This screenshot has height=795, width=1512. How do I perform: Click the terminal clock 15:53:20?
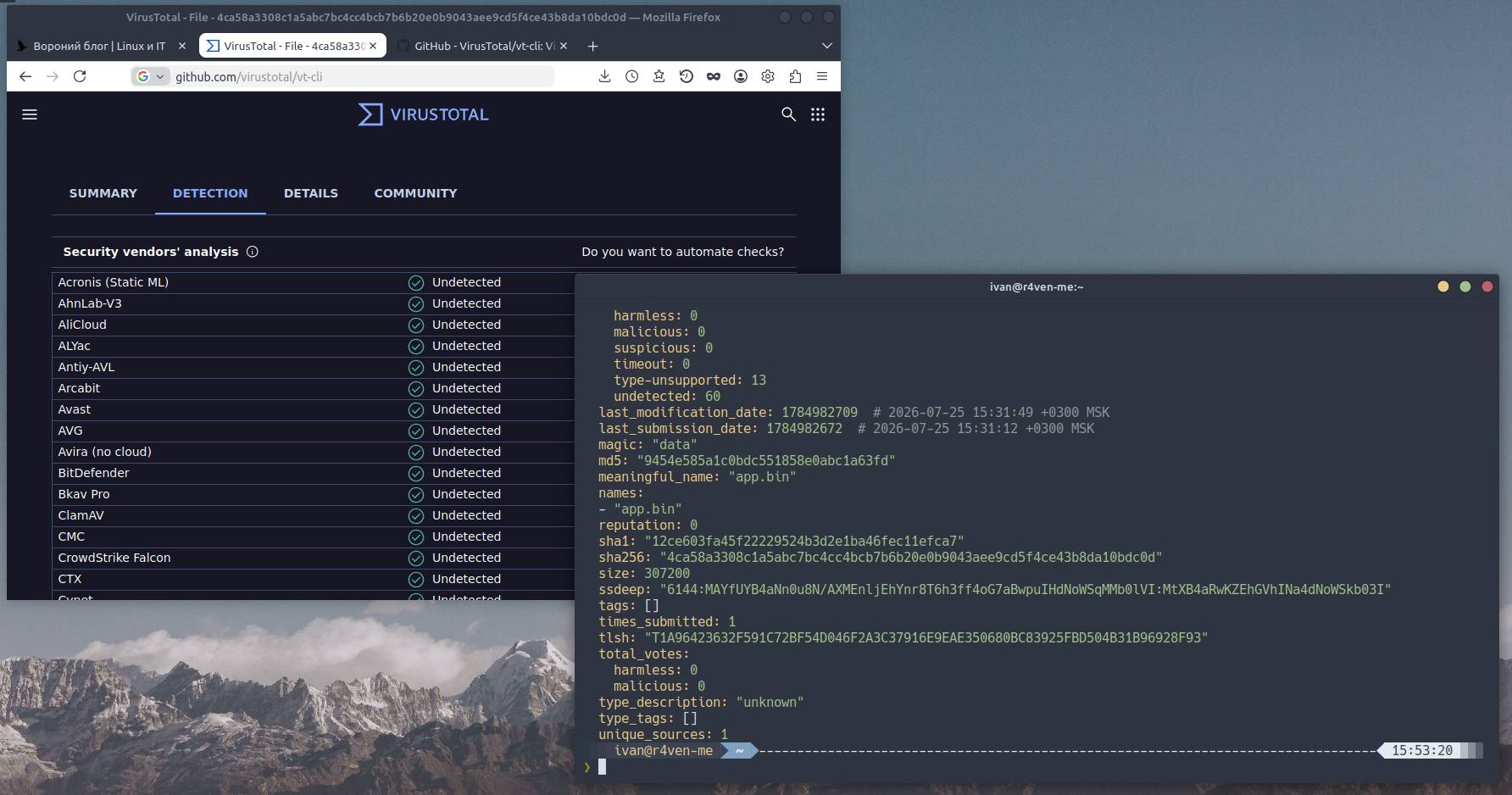pos(1422,750)
